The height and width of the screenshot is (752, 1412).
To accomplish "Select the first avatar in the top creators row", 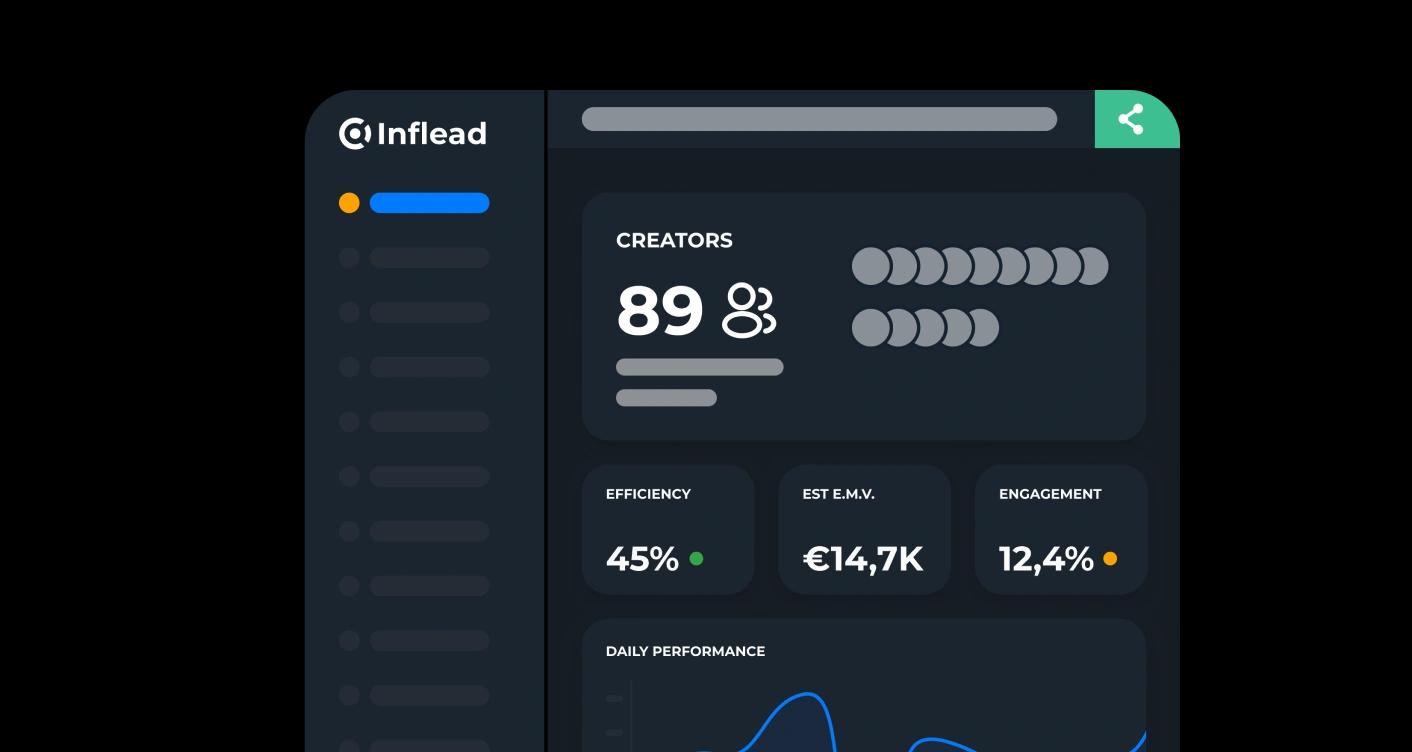I will tap(871, 267).
